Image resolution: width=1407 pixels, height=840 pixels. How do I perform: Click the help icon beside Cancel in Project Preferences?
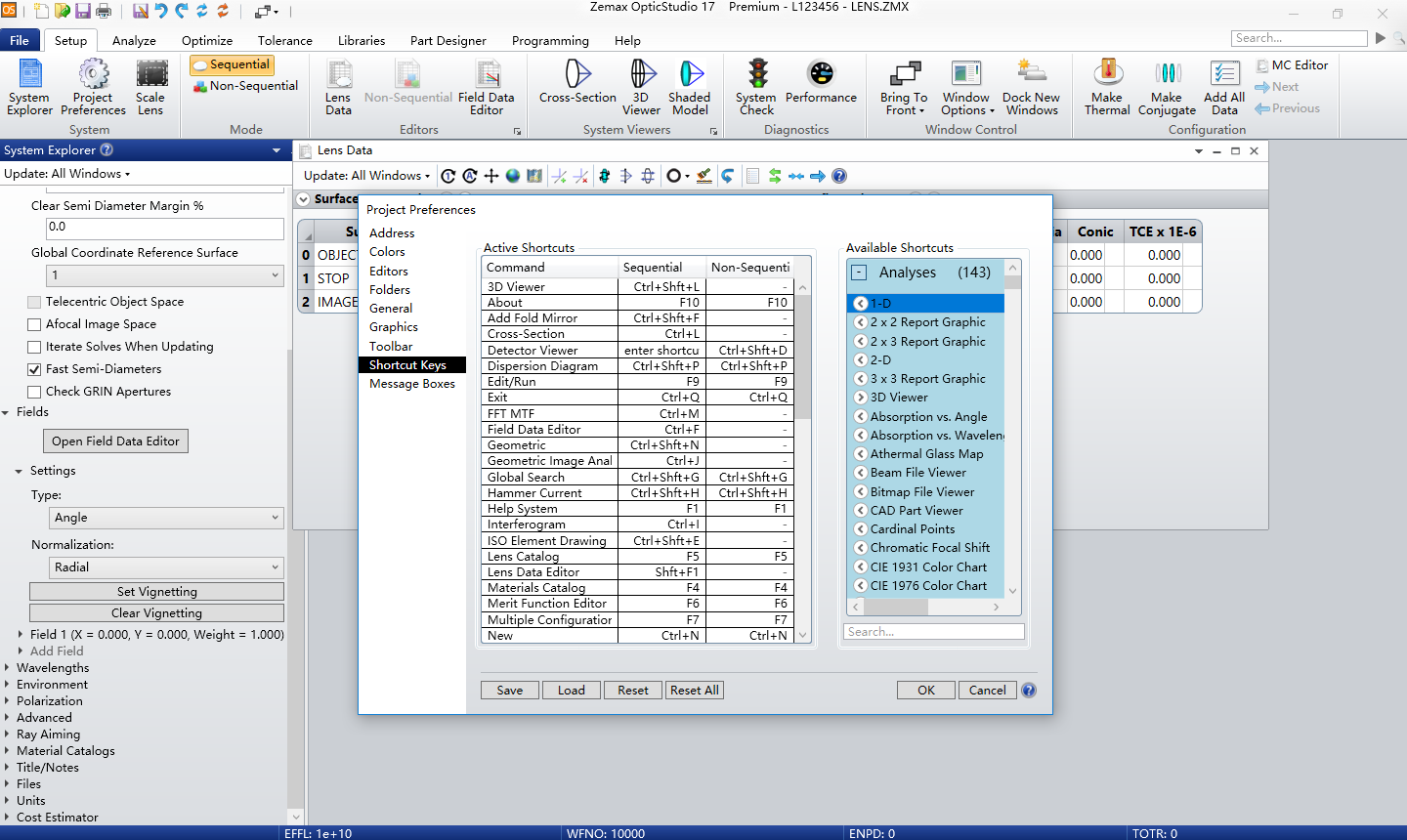(x=1029, y=690)
